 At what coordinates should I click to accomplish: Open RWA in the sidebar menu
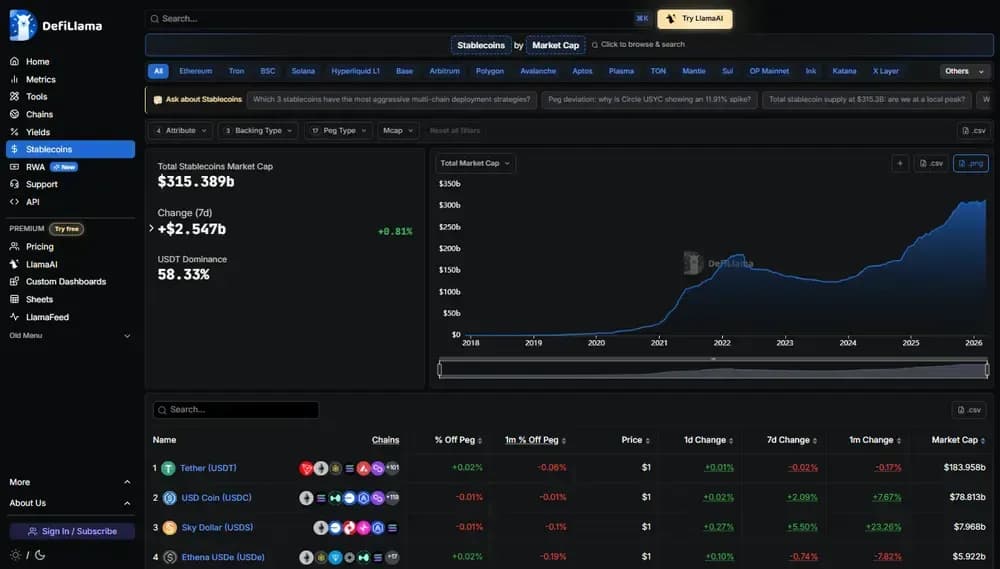(x=35, y=167)
